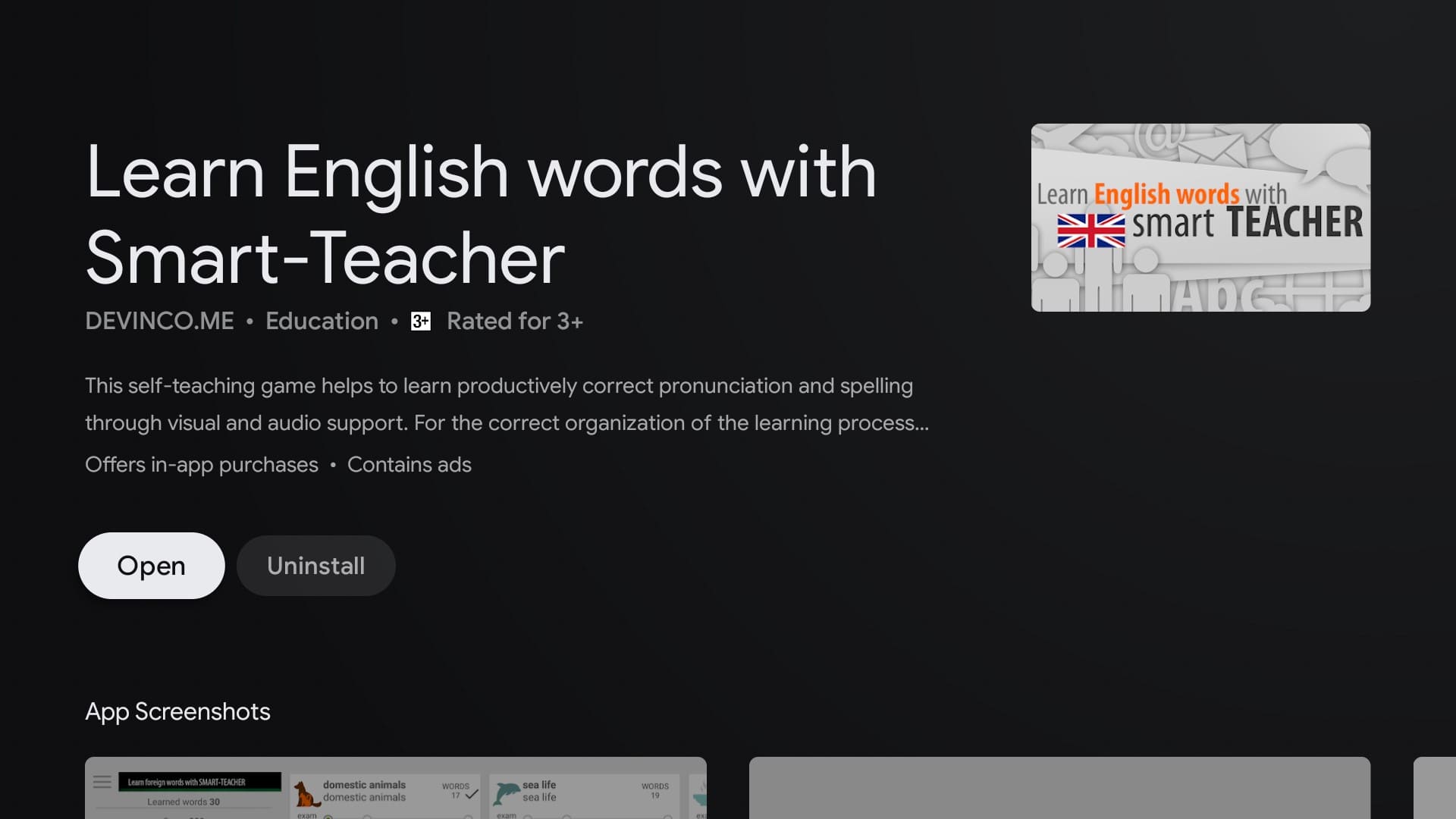1456x819 pixels.
Task: Open the DEVINCO.ME developer link
Action: point(159,321)
